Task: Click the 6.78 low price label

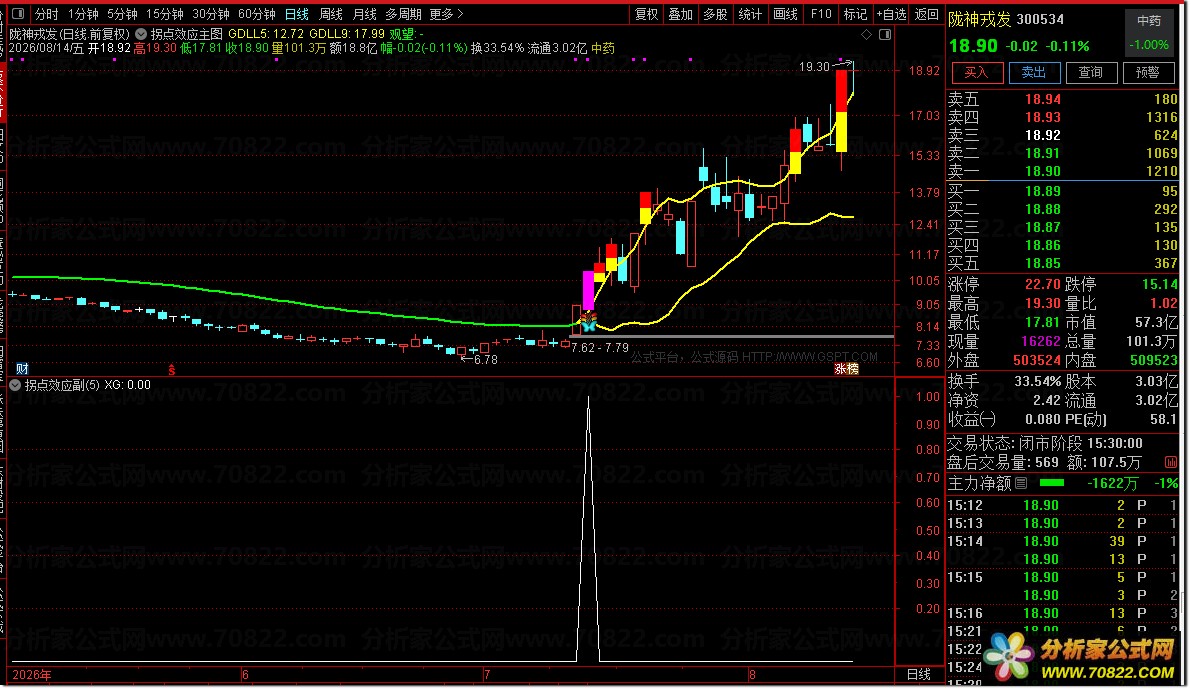Action: (x=485, y=360)
